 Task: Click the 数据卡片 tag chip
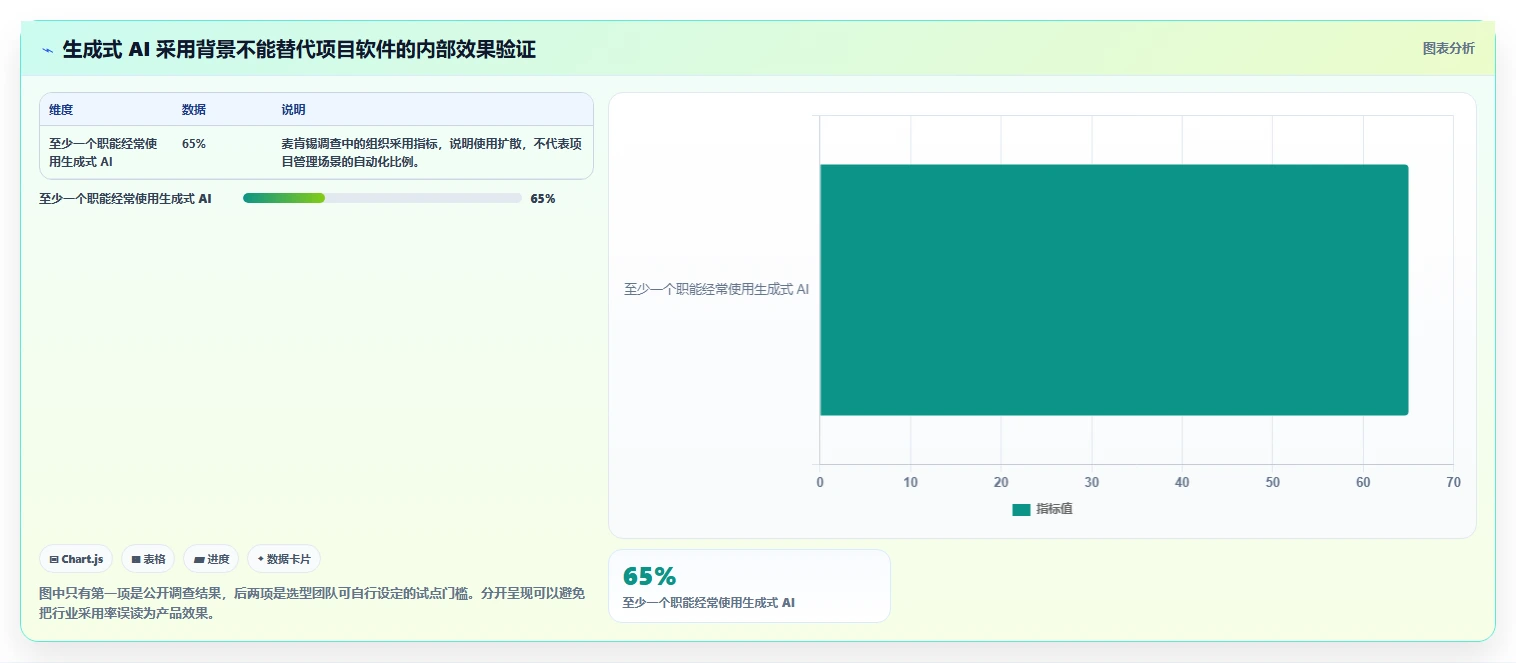(x=284, y=559)
